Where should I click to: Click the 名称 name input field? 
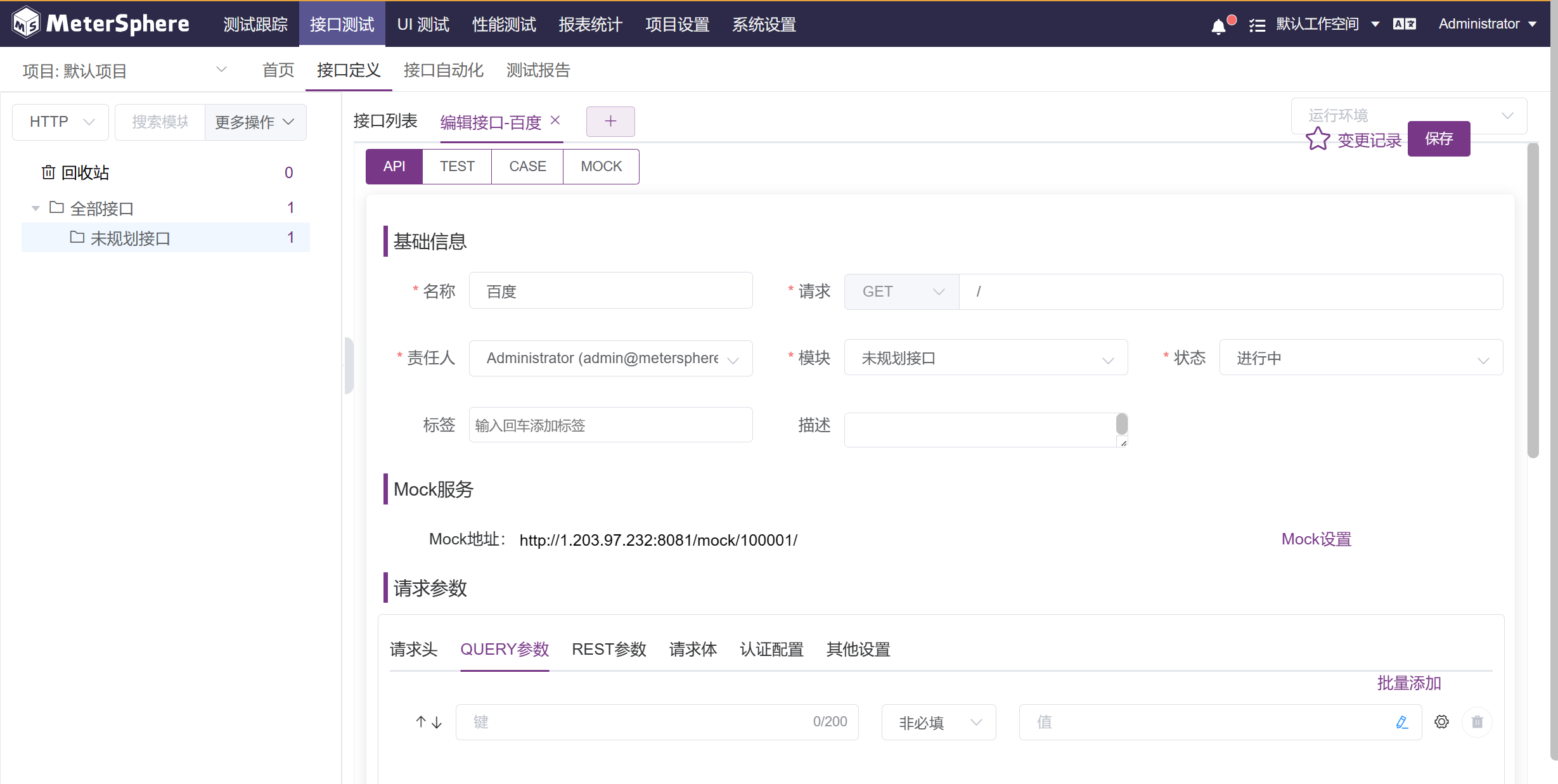coord(610,292)
